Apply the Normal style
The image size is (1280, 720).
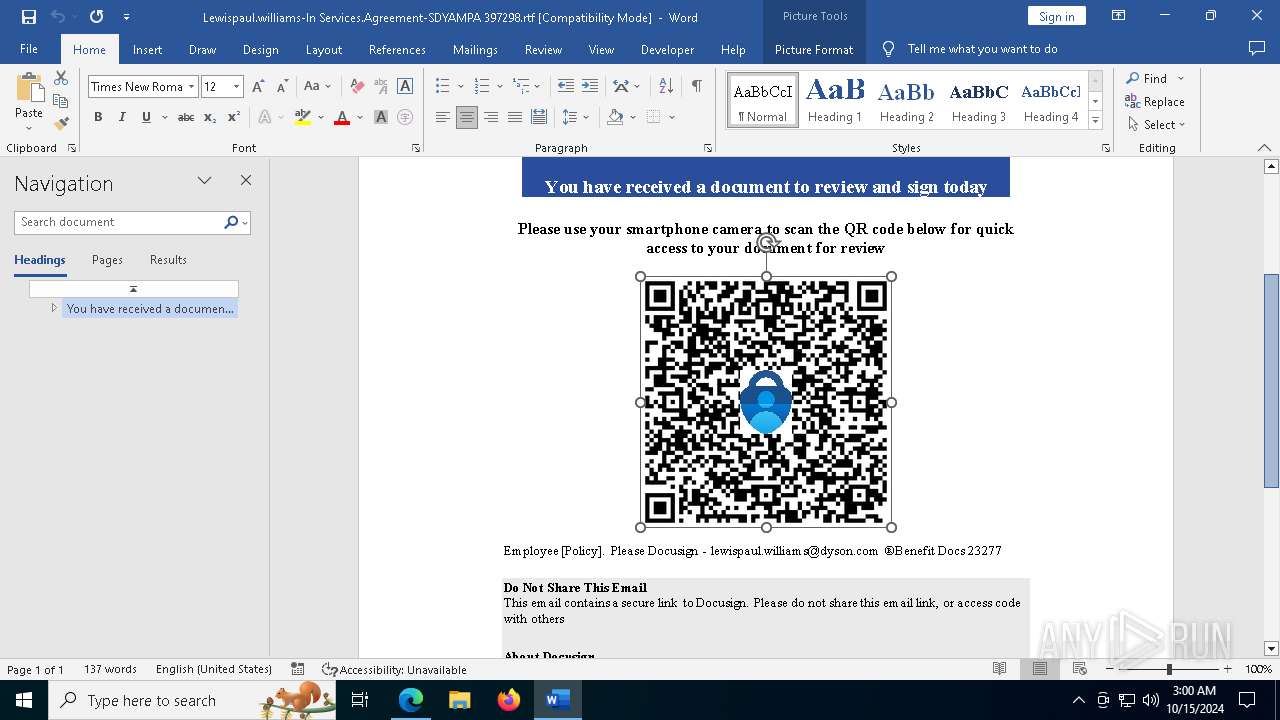(763, 100)
